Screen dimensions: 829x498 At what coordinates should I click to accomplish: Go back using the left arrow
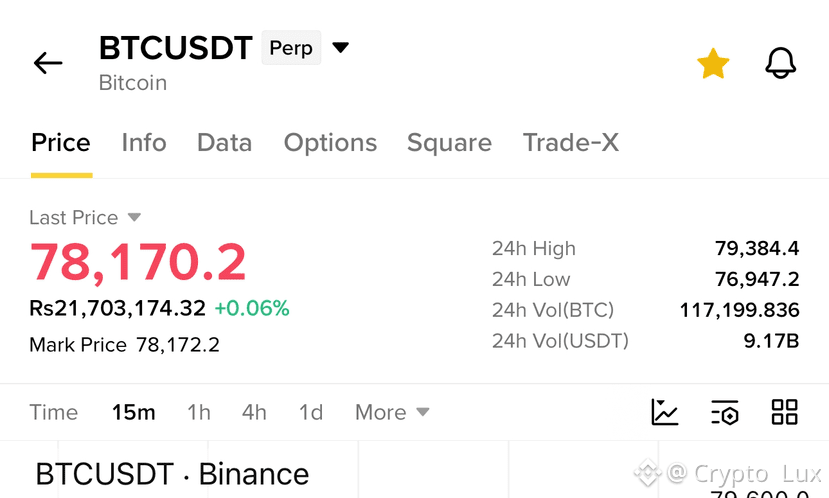coord(48,63)
